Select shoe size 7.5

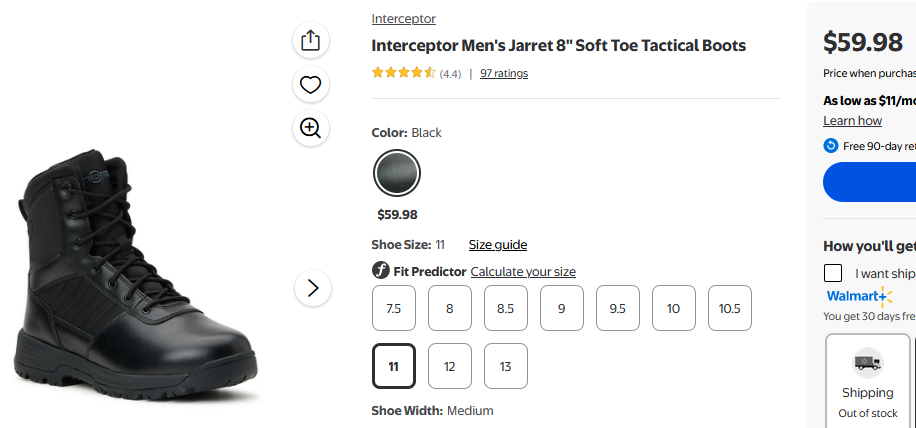pyautogui.click(x=394, y=308)
